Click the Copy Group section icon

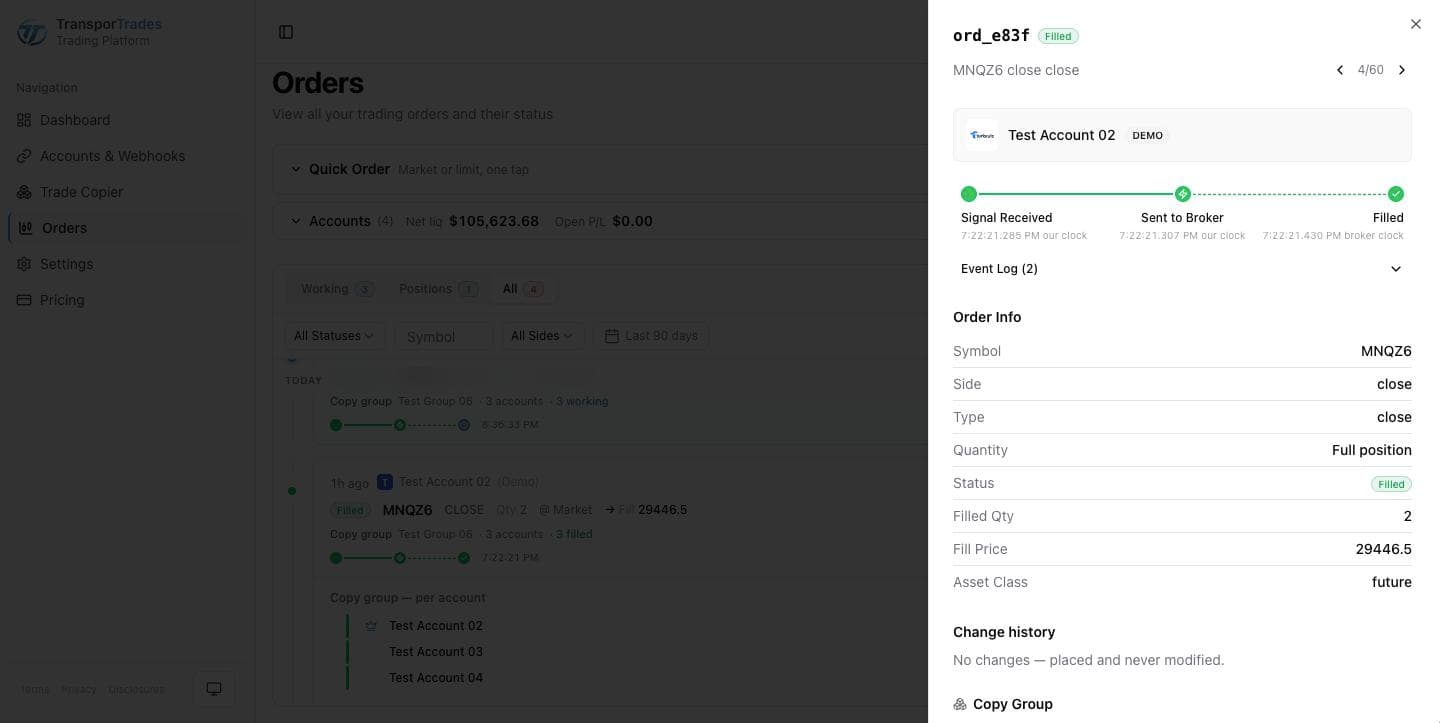960,704
